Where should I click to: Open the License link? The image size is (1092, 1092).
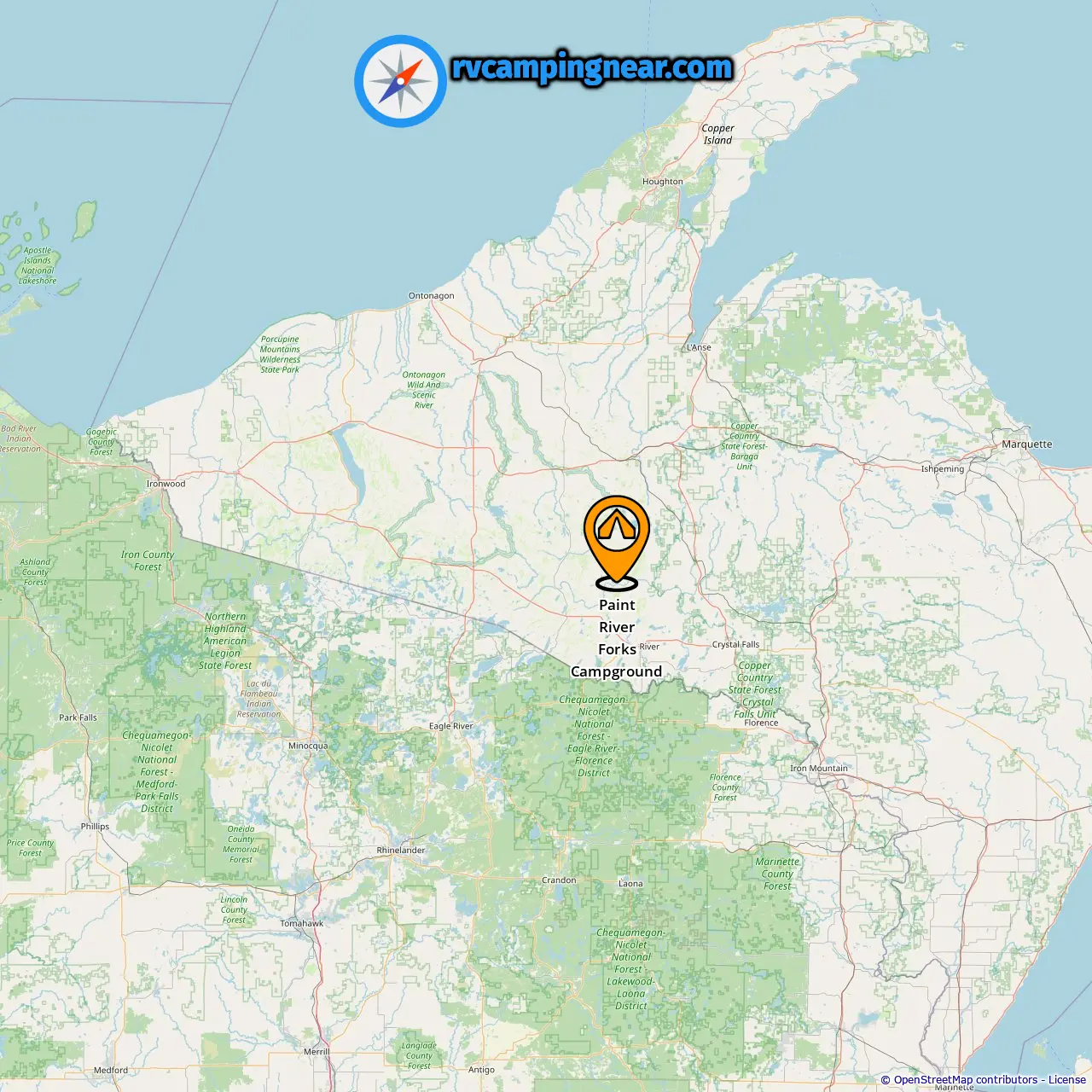pos(1066,1079)
